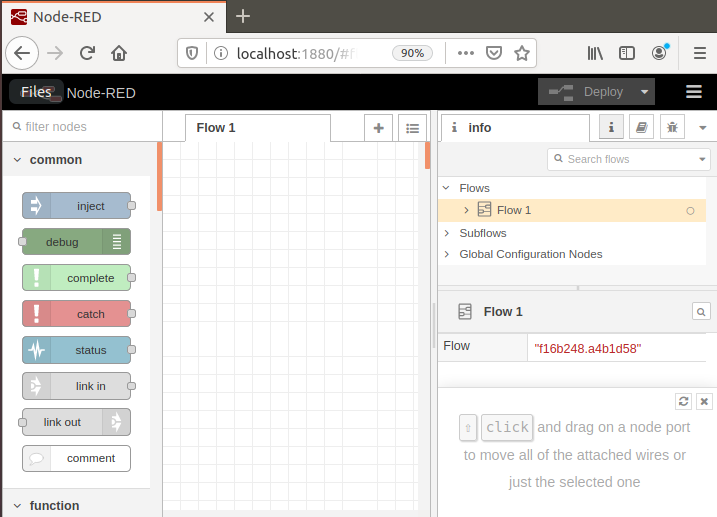
Task: Toggle the Flow 1 status circle
Action: point(690,211)
